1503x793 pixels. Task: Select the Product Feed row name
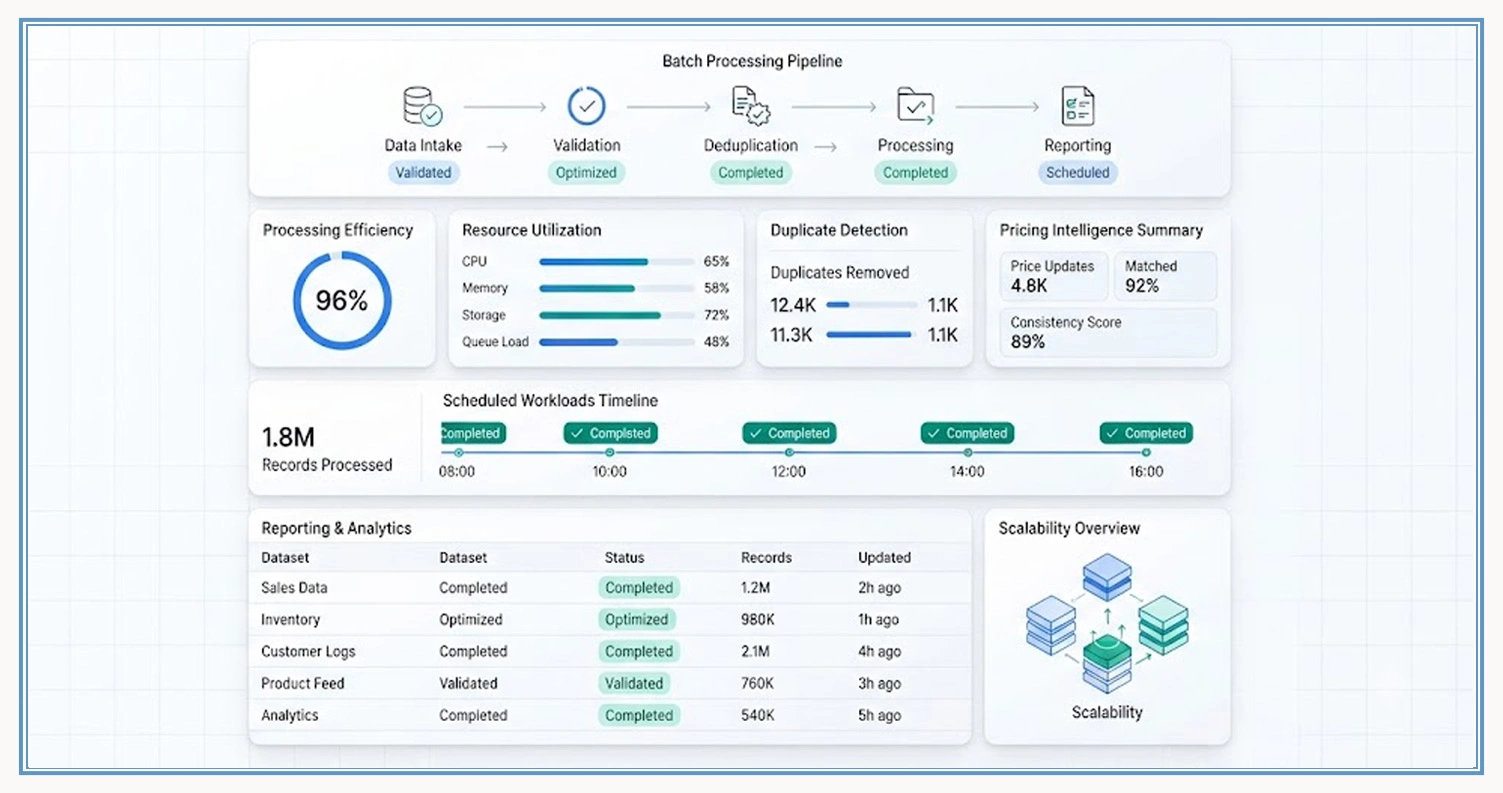click(x=302, y=684)
